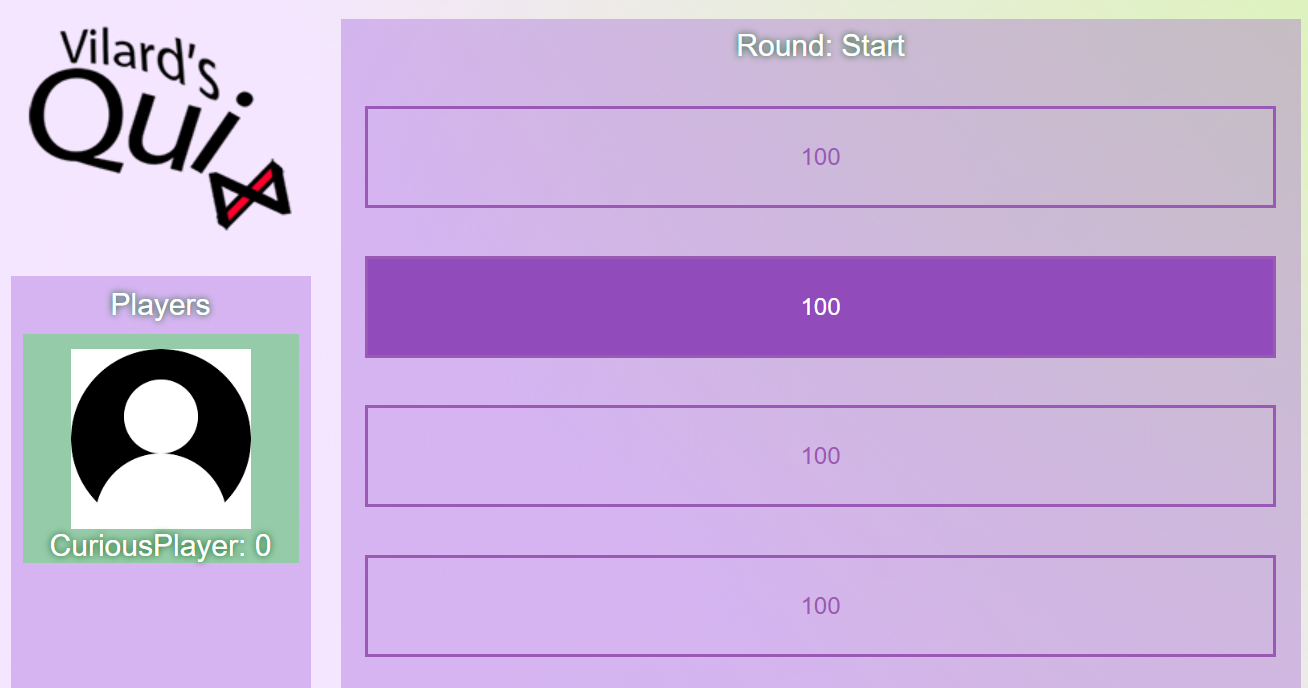
Task: Click the Round: Start heading
Action: coord(820,46)
